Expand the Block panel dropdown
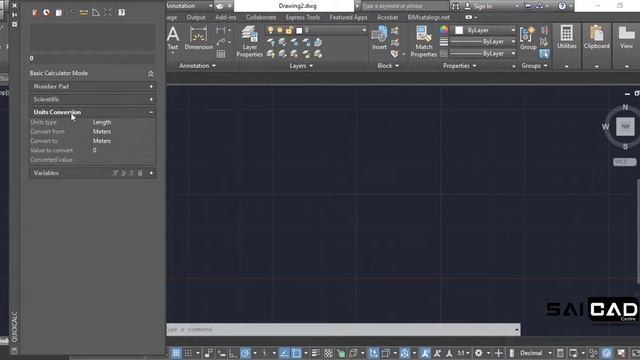The width and height of the screenshot is (640, 360). coord(388,66)
